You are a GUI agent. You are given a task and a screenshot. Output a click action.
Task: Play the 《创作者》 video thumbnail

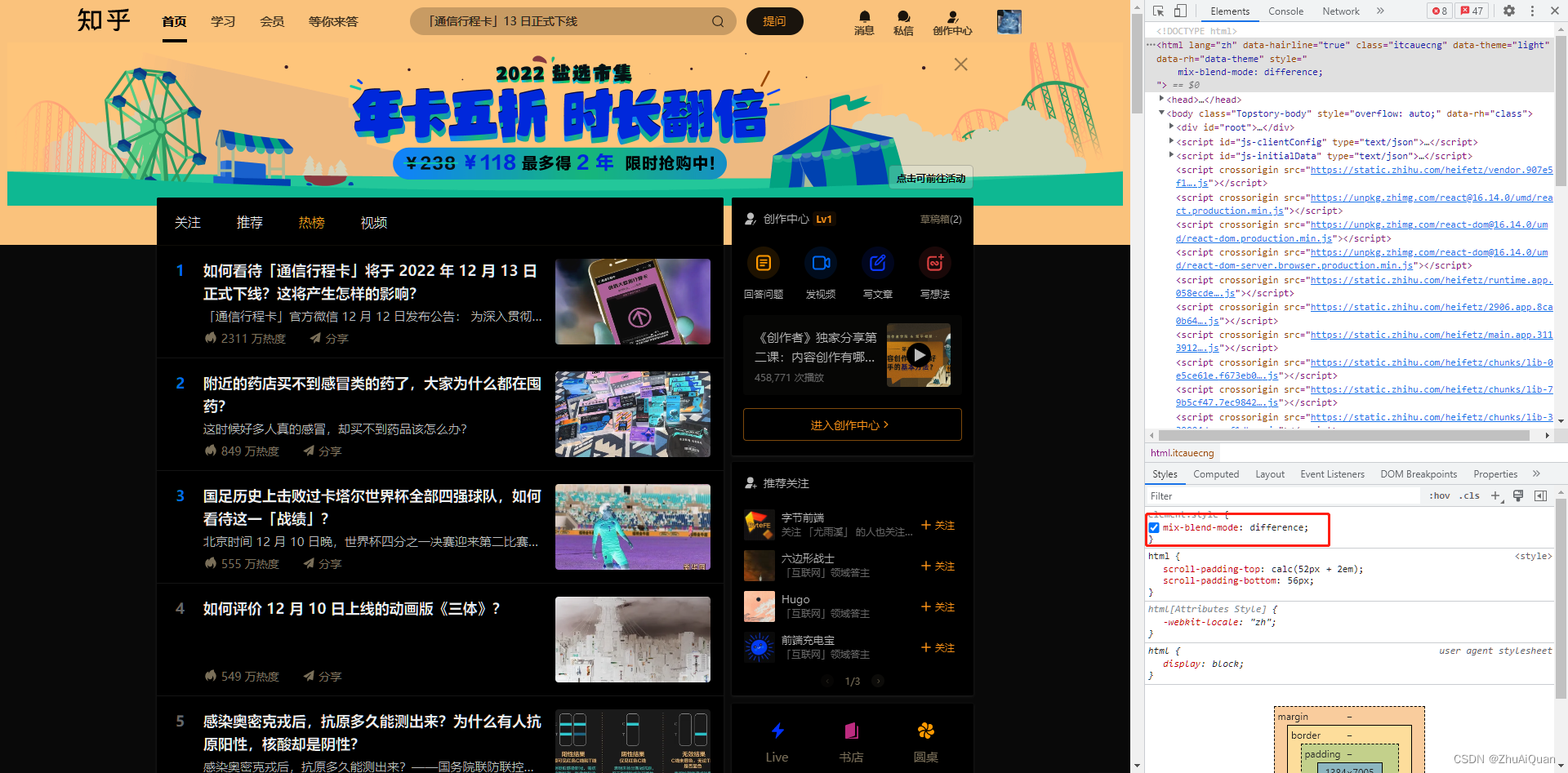[919, 355]
